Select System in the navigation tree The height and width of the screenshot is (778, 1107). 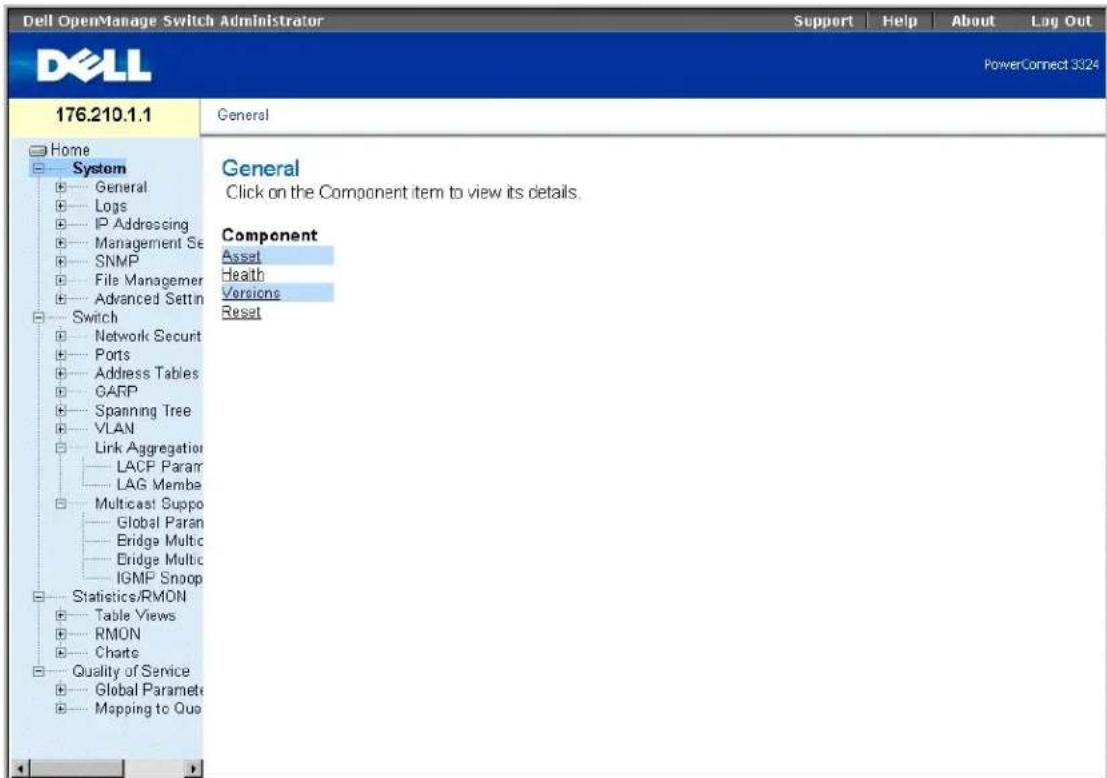99,168
